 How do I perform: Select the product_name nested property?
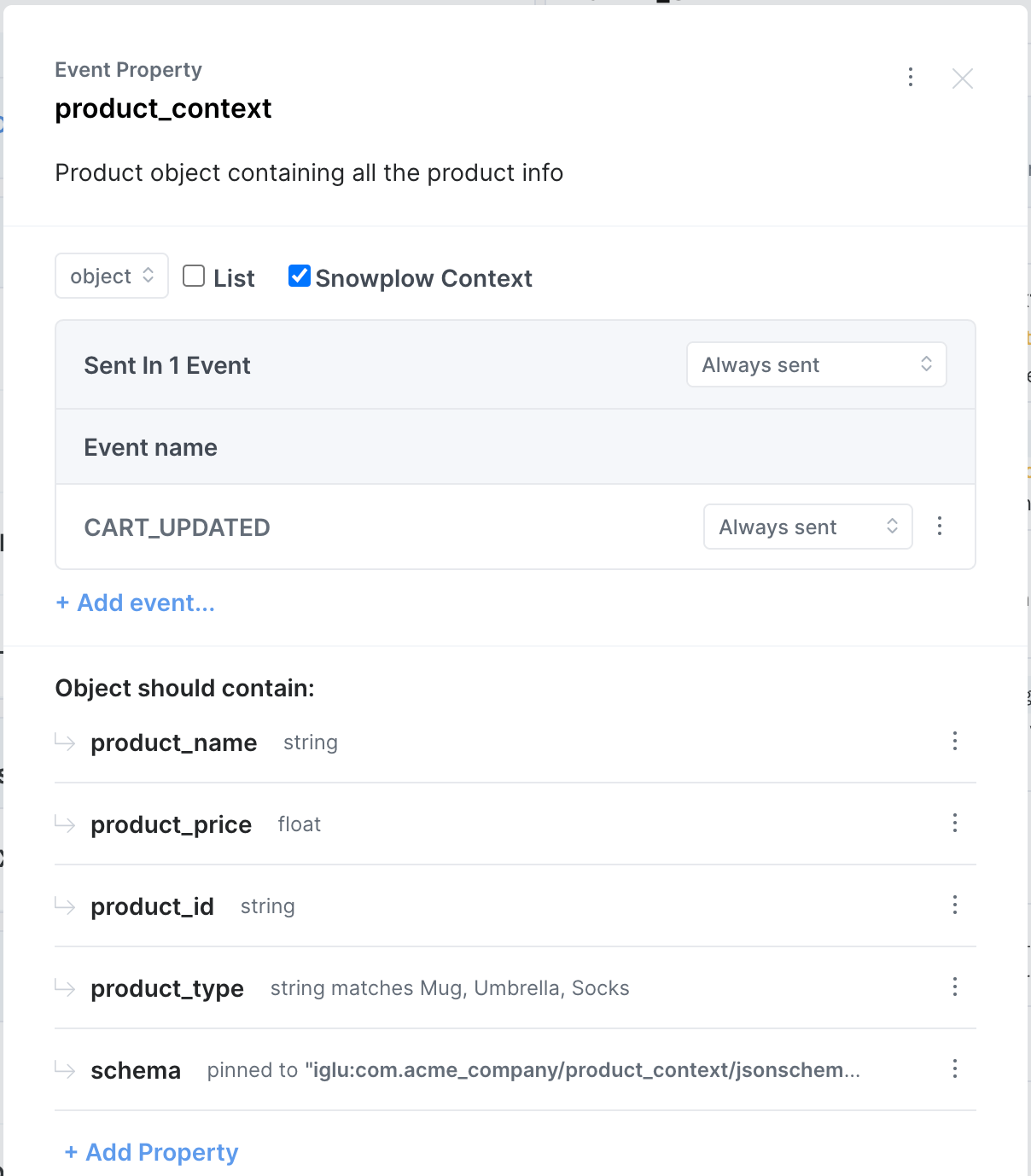point(173,742)
